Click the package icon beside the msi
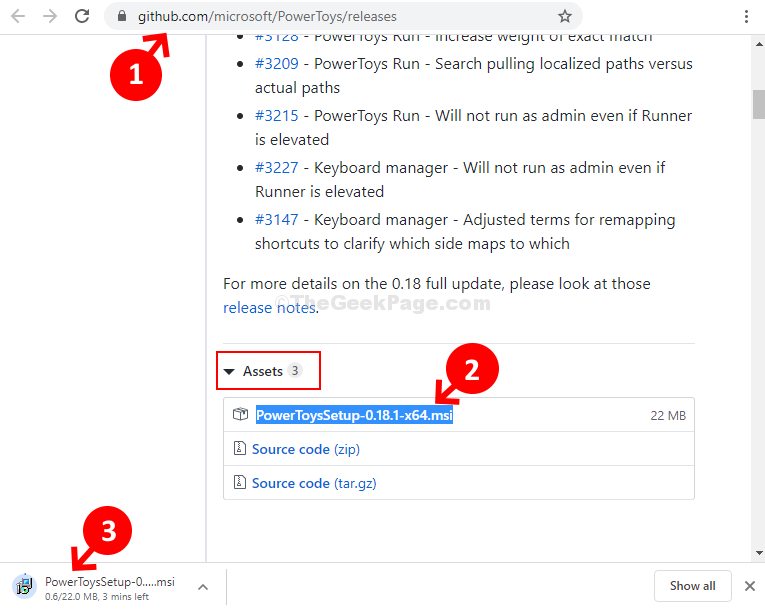This screenshot has height=609, width=765. [x=240, y=414]
